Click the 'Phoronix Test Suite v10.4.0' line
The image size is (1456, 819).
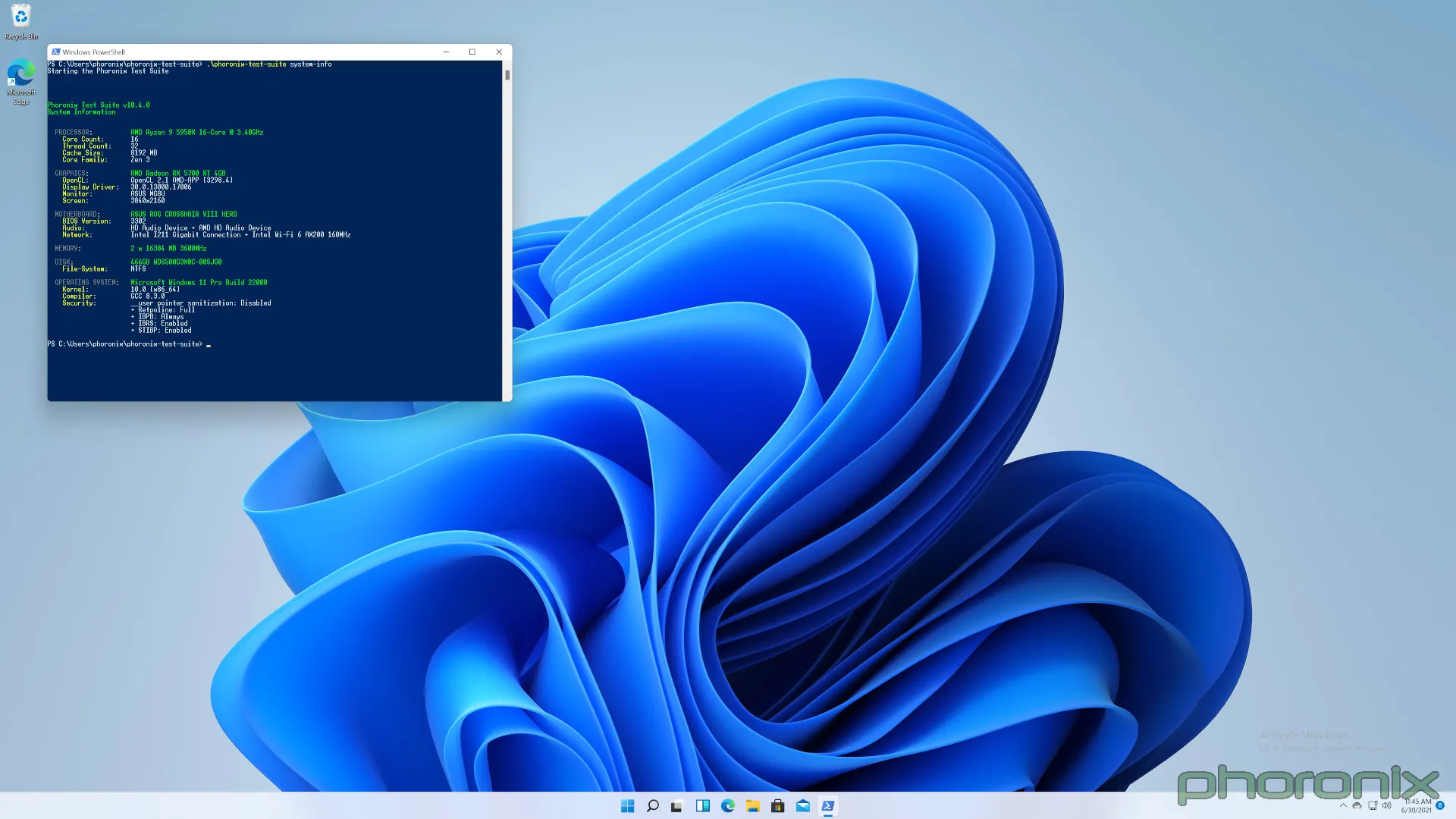pyautogui.click(x=99, y=105)
